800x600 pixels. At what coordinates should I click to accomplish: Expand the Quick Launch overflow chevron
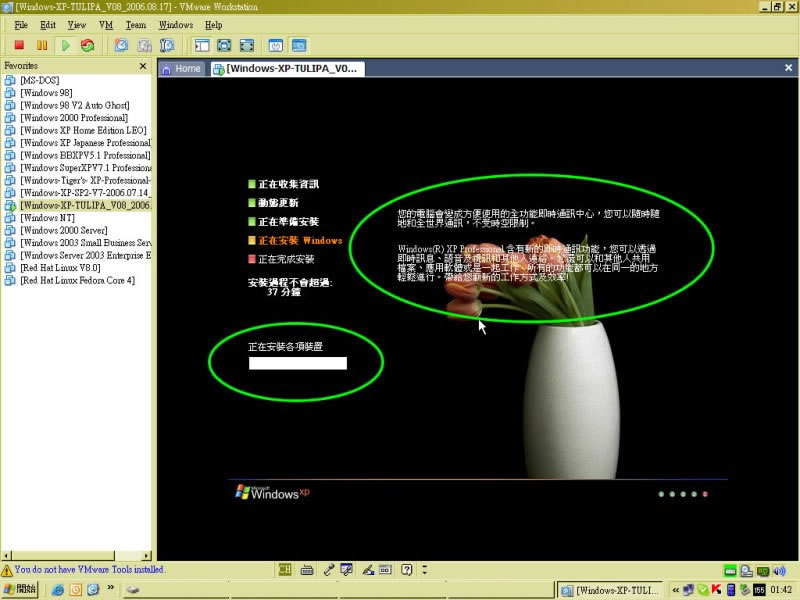111,588
